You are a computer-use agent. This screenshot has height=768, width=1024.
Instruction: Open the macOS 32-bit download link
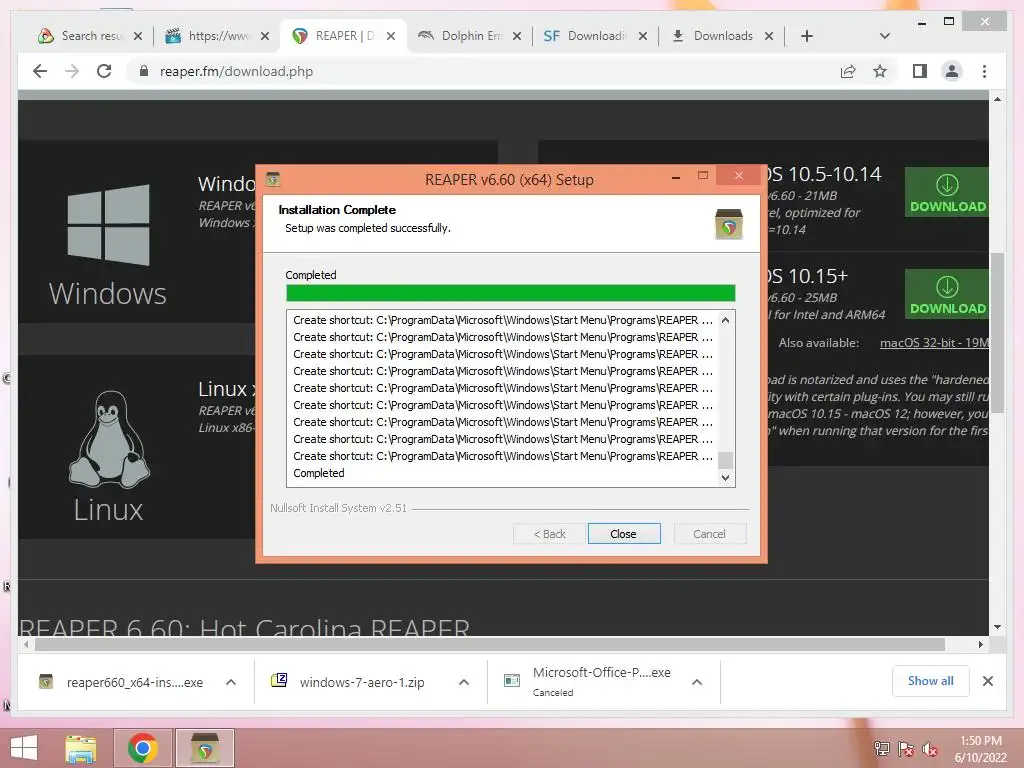pyautogui.click(x=934, y=343)
